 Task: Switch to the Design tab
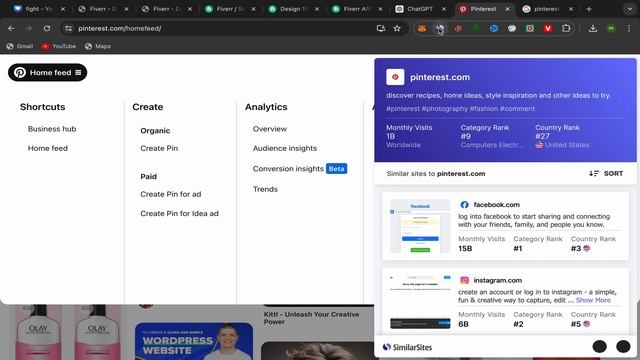(x=288, y=9)
